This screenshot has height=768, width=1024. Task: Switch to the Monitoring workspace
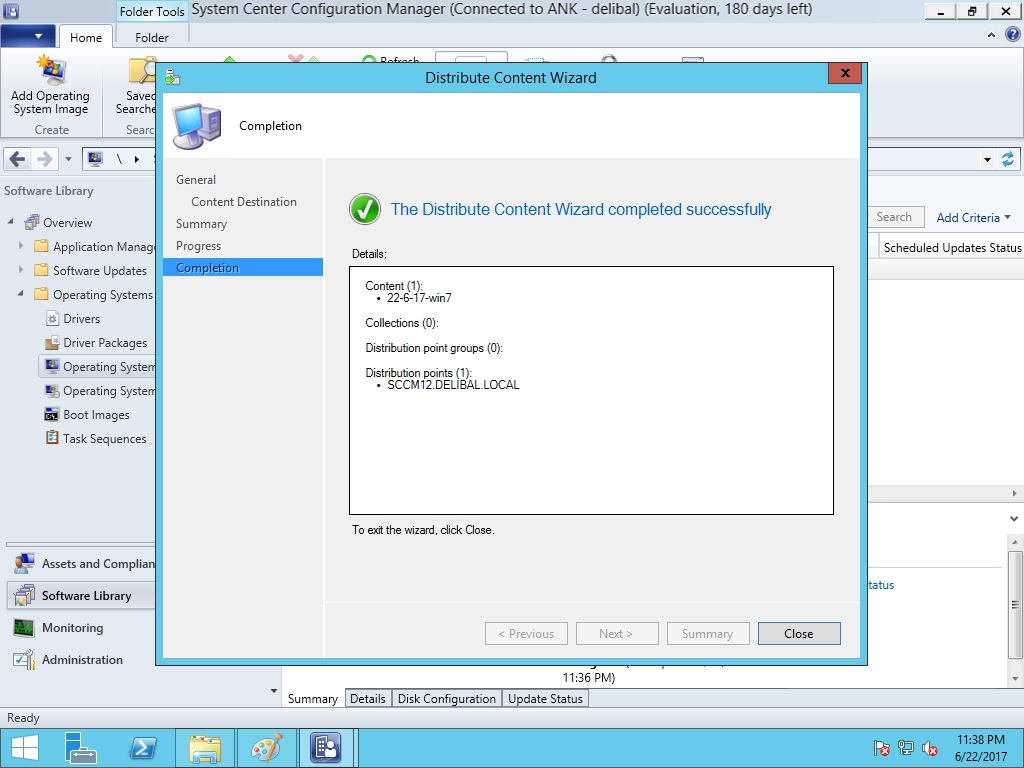coord(72,628)
